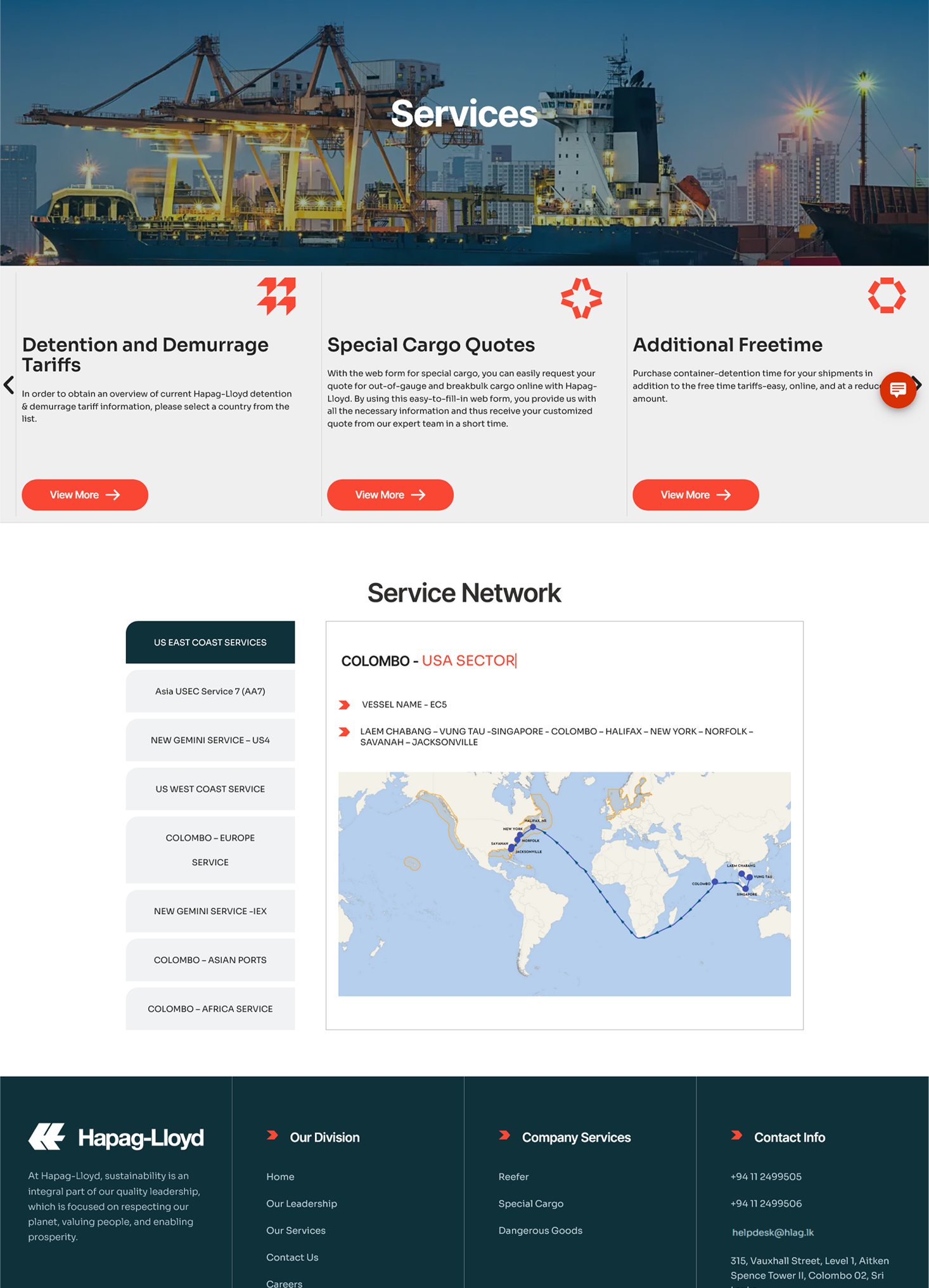
Task: Select the COLOMBO – EUROPE SERVICE tab
Action: click(210, 850)
